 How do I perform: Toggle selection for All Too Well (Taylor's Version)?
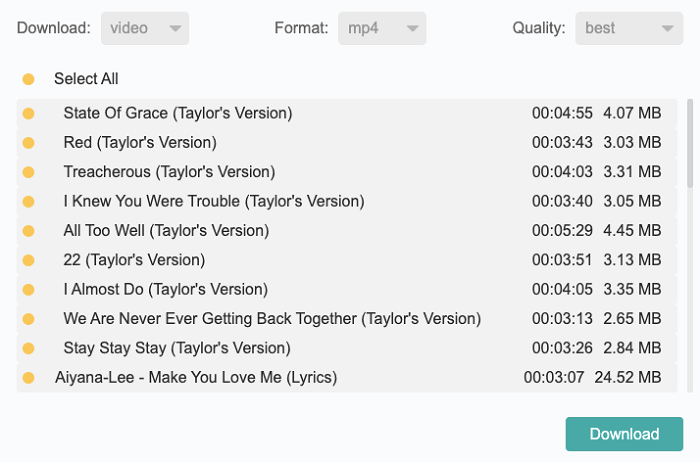click(29, 231)
